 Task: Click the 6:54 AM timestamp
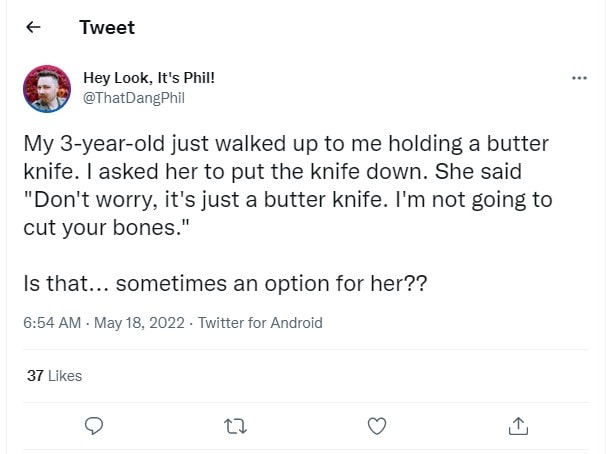point(51,322)
